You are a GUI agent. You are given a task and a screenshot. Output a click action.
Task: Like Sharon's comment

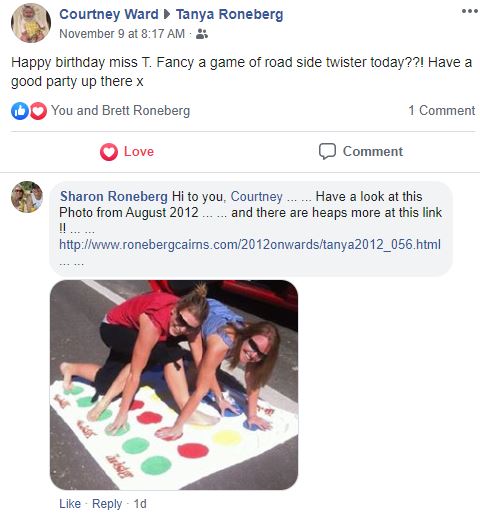point(70,503)
